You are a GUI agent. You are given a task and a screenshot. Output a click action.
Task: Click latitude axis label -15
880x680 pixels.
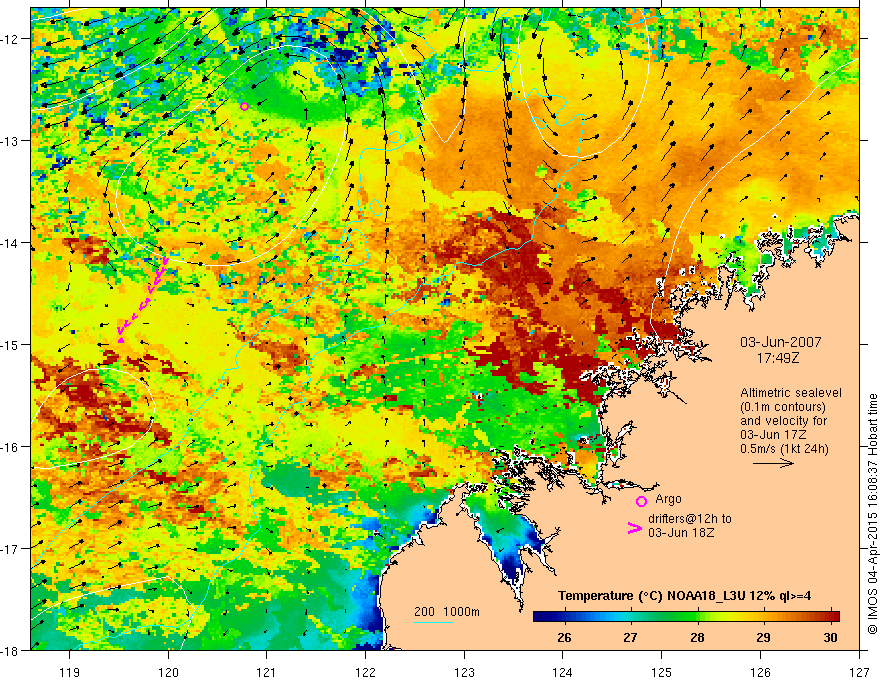click(11, 344)
